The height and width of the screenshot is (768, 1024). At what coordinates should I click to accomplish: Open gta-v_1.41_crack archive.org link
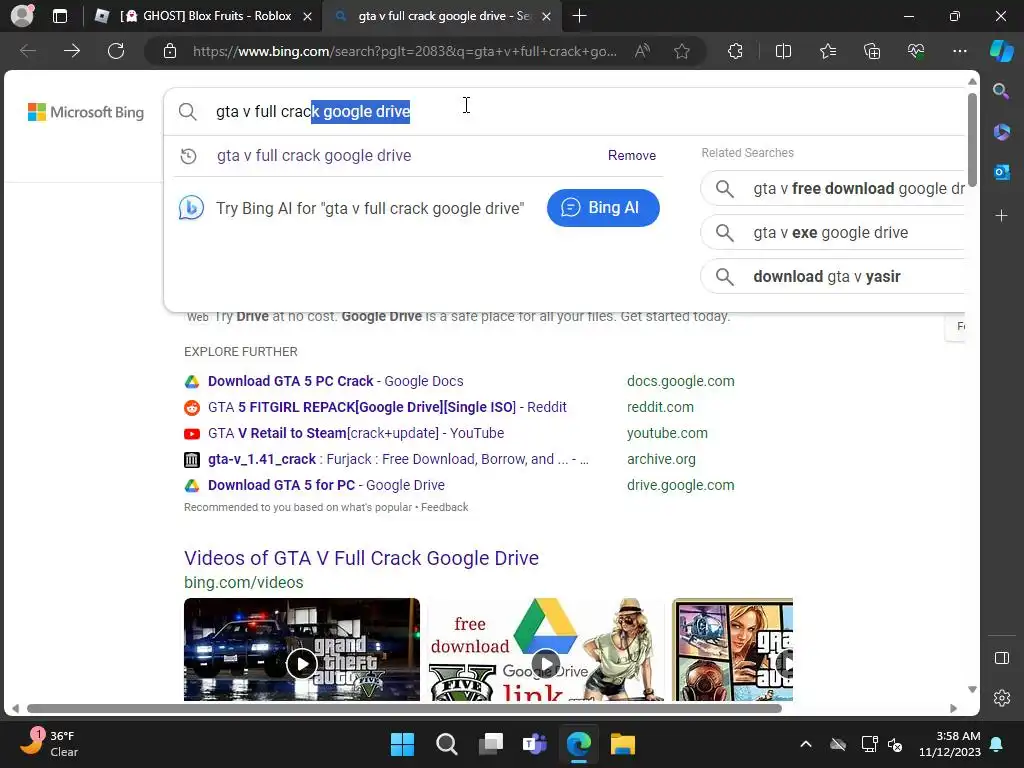(398, 459)
